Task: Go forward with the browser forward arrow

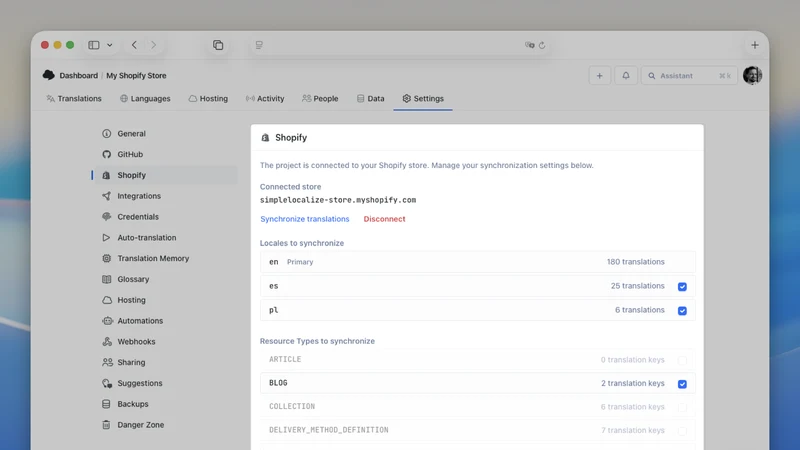Action: 154,45
